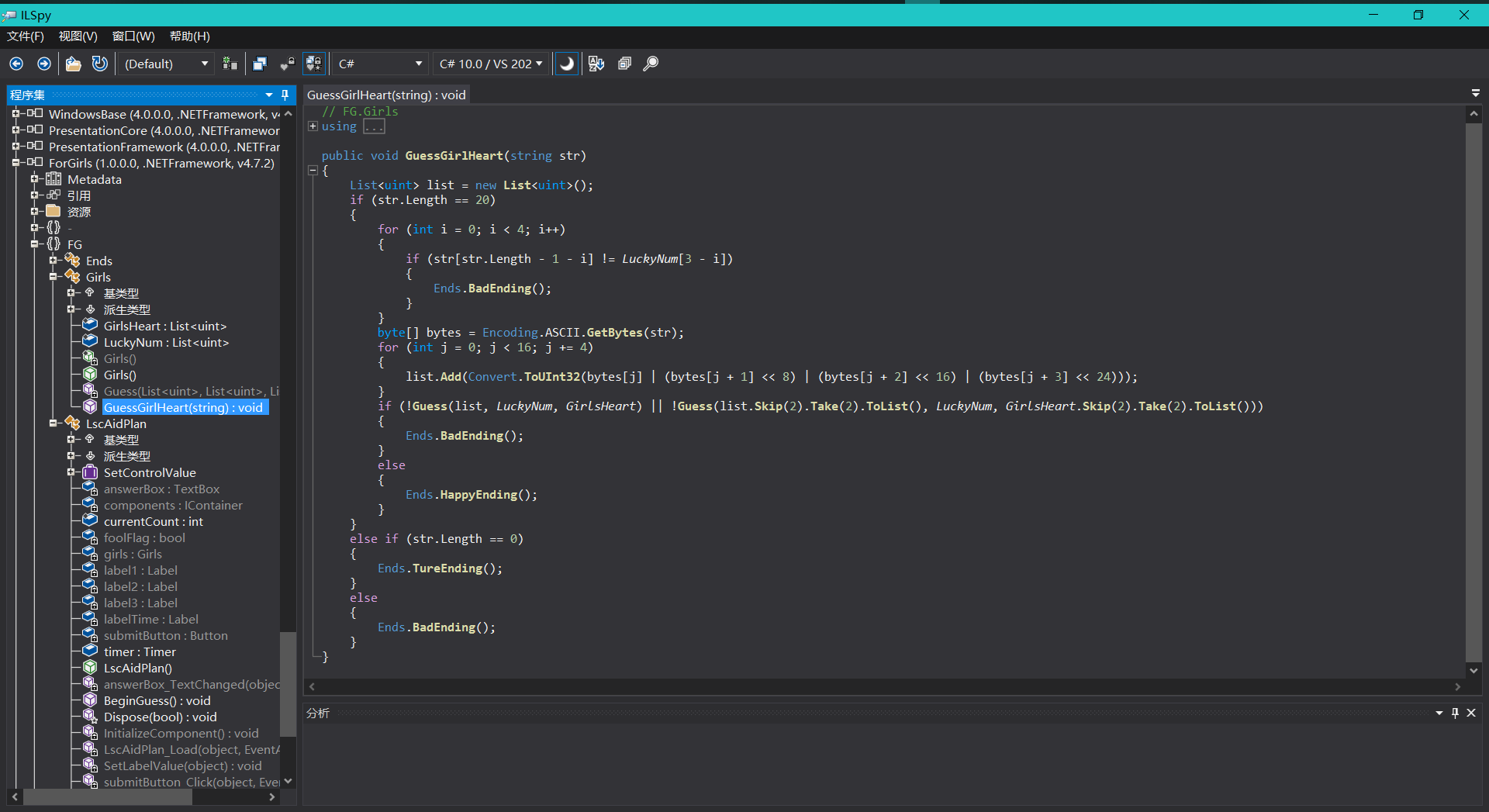Select GirlsHeart : List<uint> field
This screenshot has width=1489, height=812.
(165, 326)
